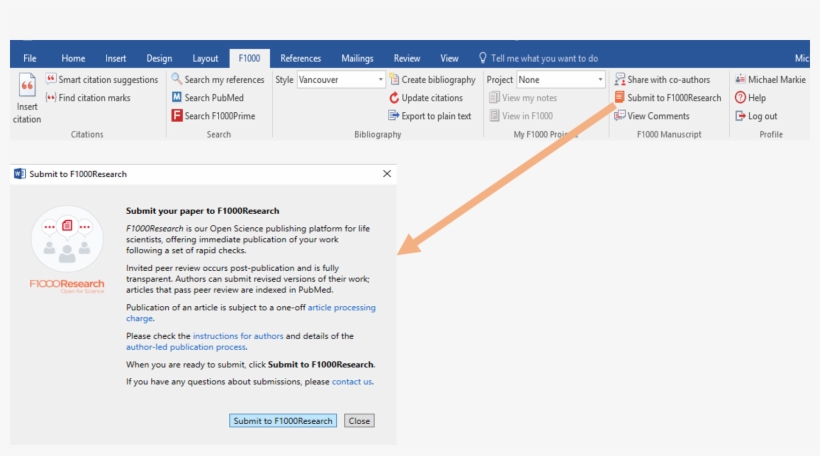Open the Layout tab
Screen dimensions: 820x456
pos(205,58)
